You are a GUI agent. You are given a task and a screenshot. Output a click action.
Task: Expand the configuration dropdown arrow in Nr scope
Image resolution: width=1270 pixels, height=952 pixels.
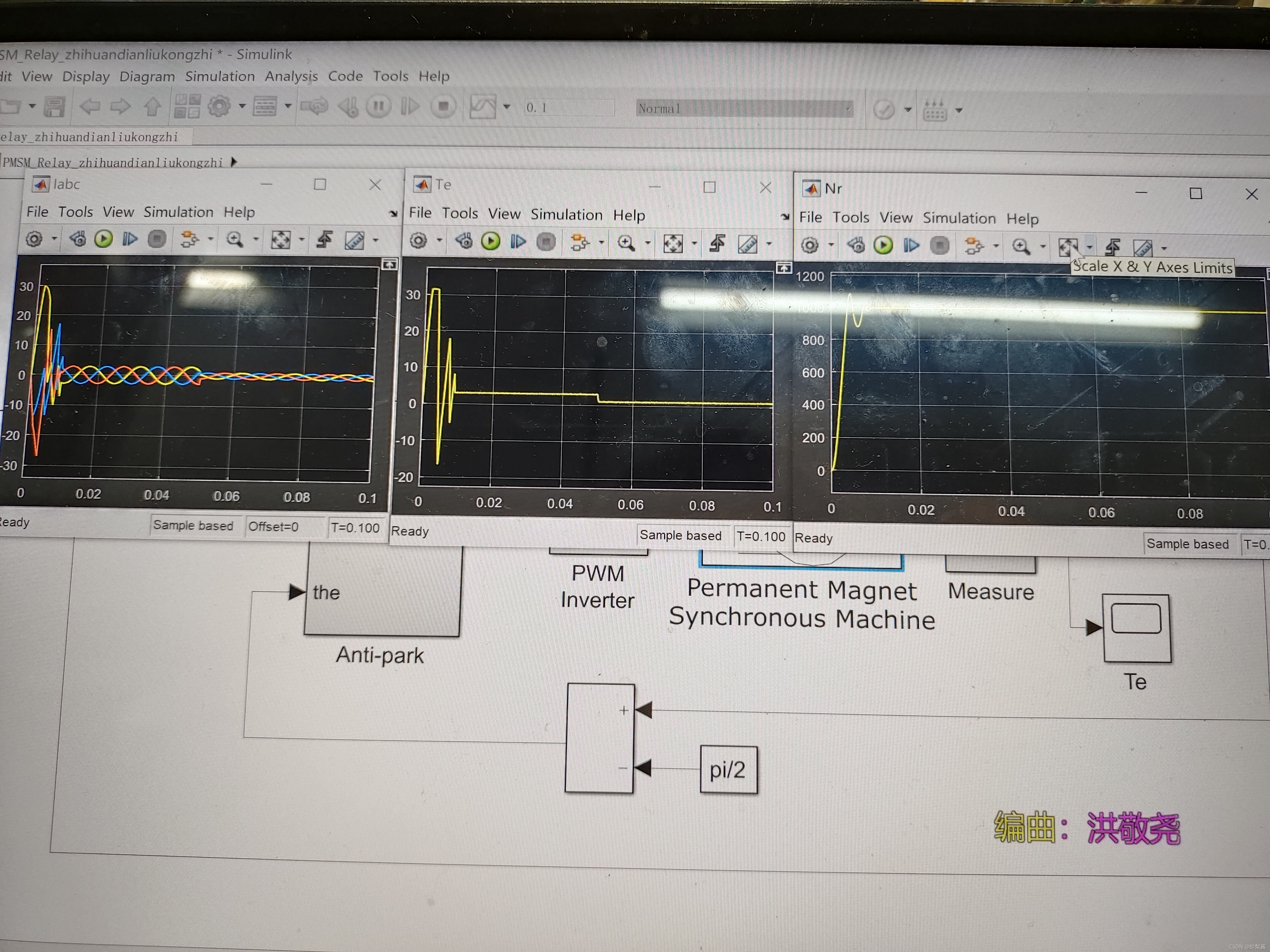(830, 246)
